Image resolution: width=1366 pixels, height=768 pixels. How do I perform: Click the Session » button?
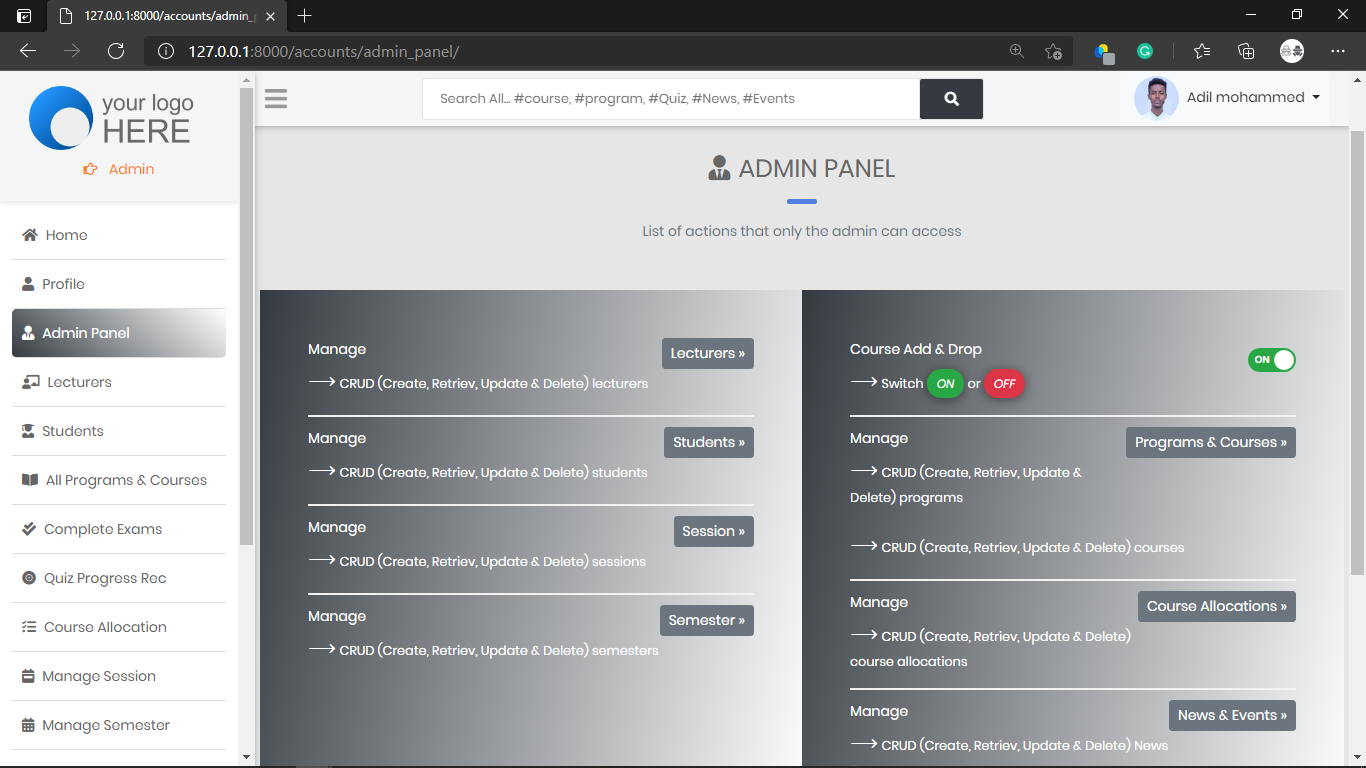pyautogui.click(x=714, y=531)
